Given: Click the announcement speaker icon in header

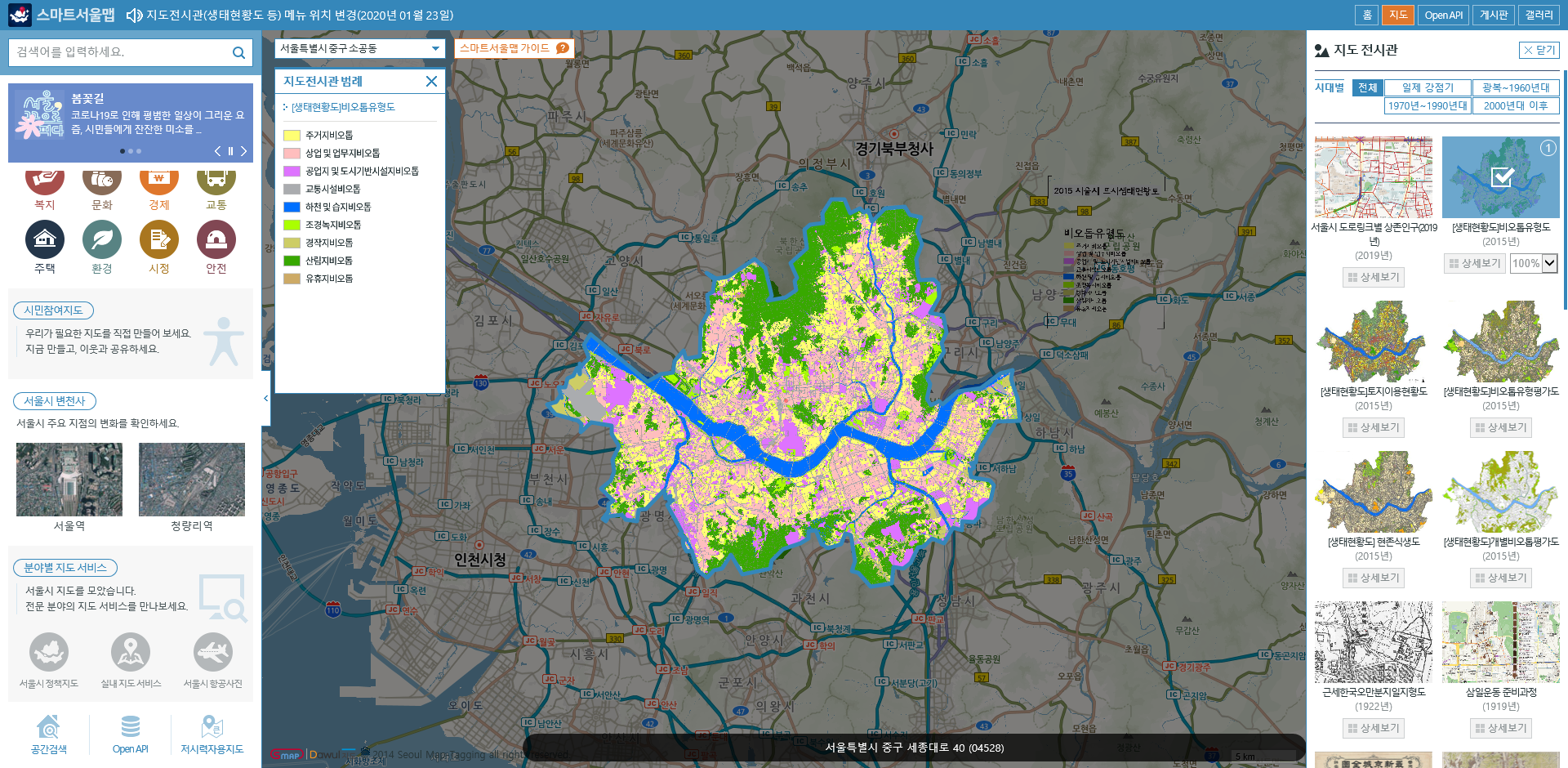Looking at the screenshot, I should 134,16.
